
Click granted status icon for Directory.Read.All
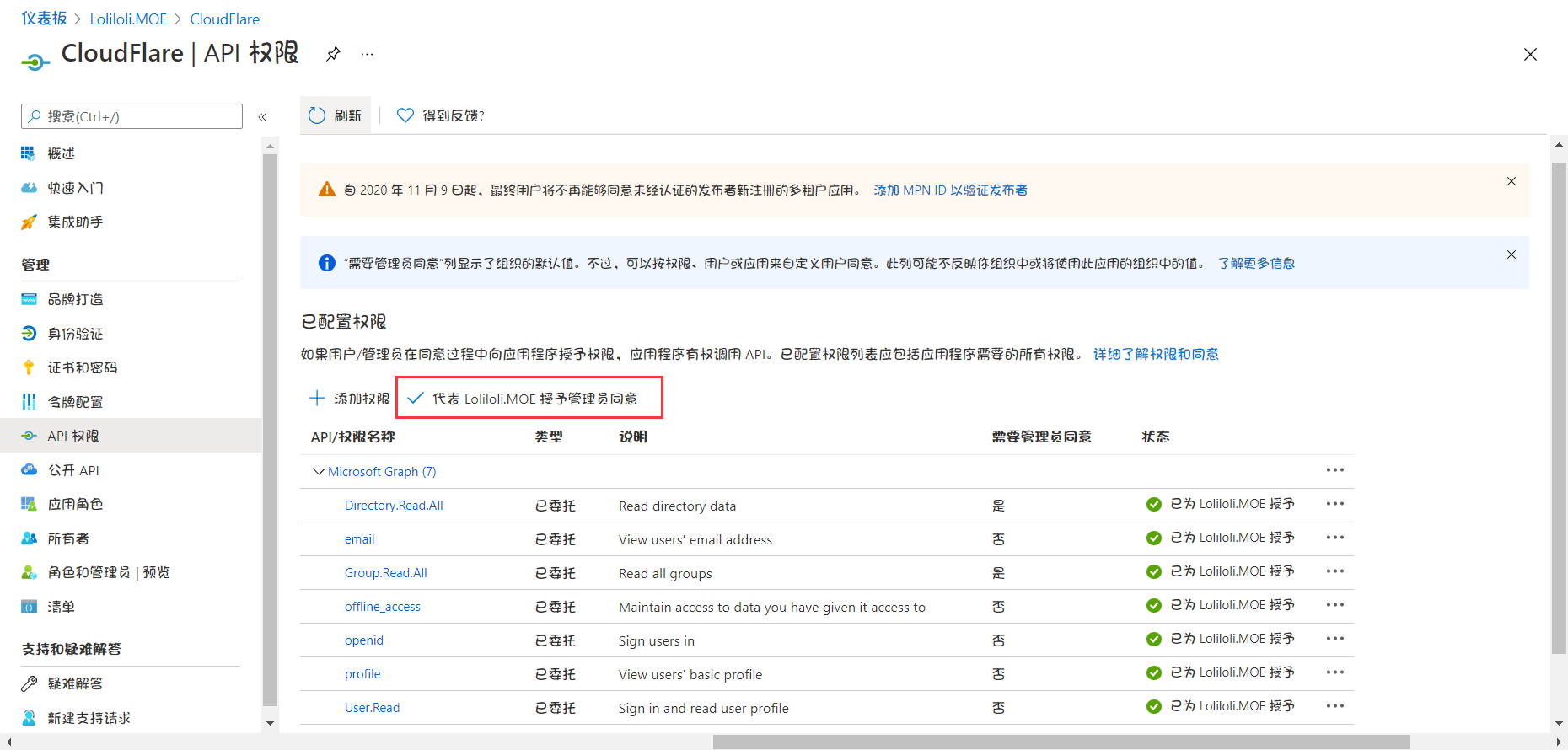coord(1154,504)
